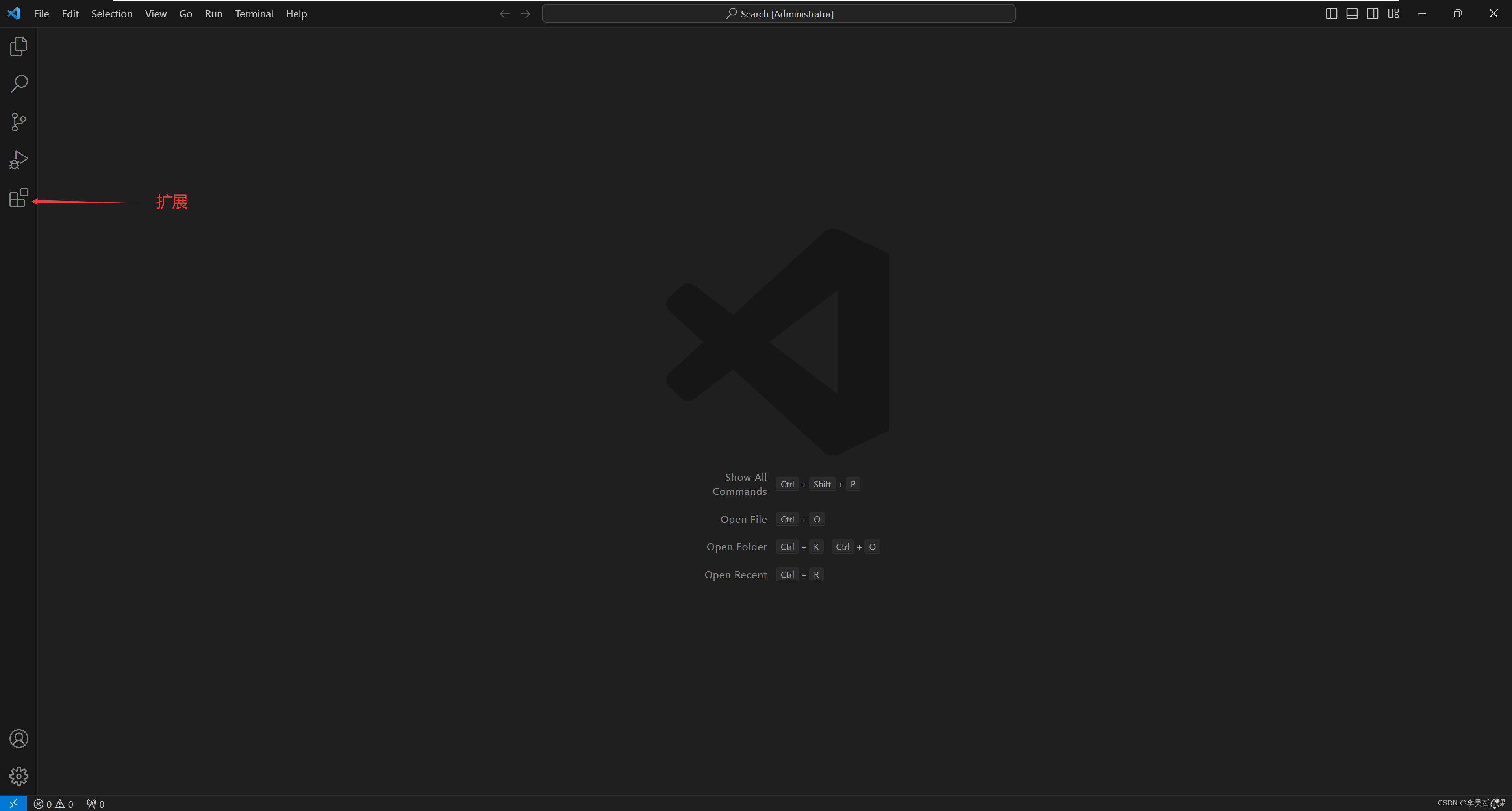The height and width of the screenshot is (811, 1512).
Task: Open the Explorer view in activity bar
Action: coord(19,46)
